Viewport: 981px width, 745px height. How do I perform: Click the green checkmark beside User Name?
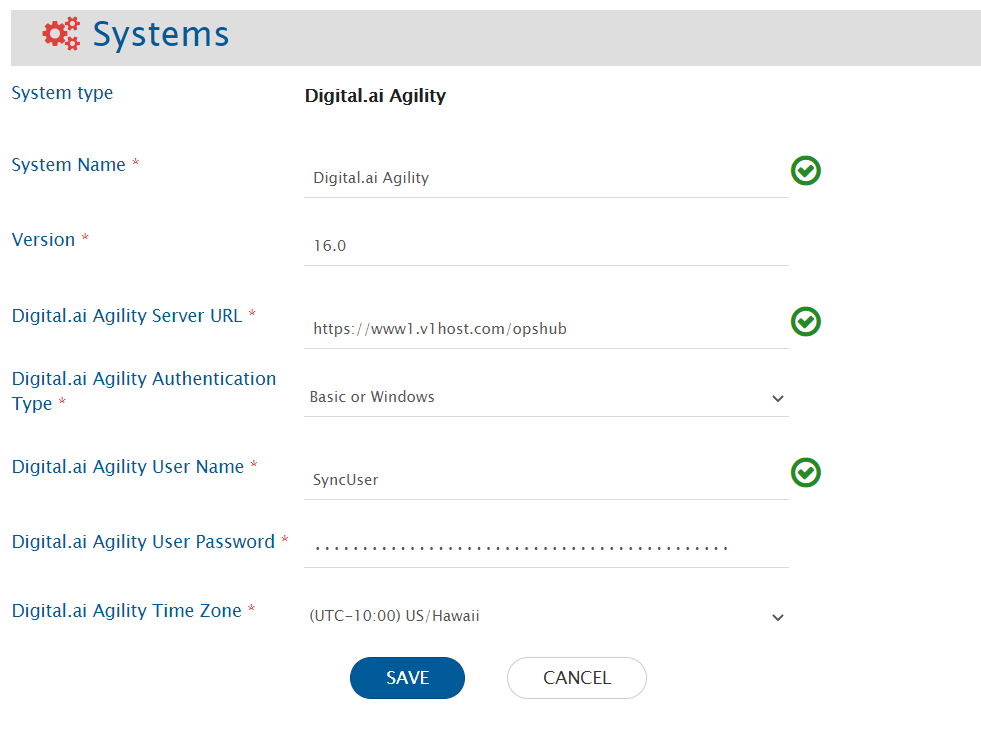(805, 472)
